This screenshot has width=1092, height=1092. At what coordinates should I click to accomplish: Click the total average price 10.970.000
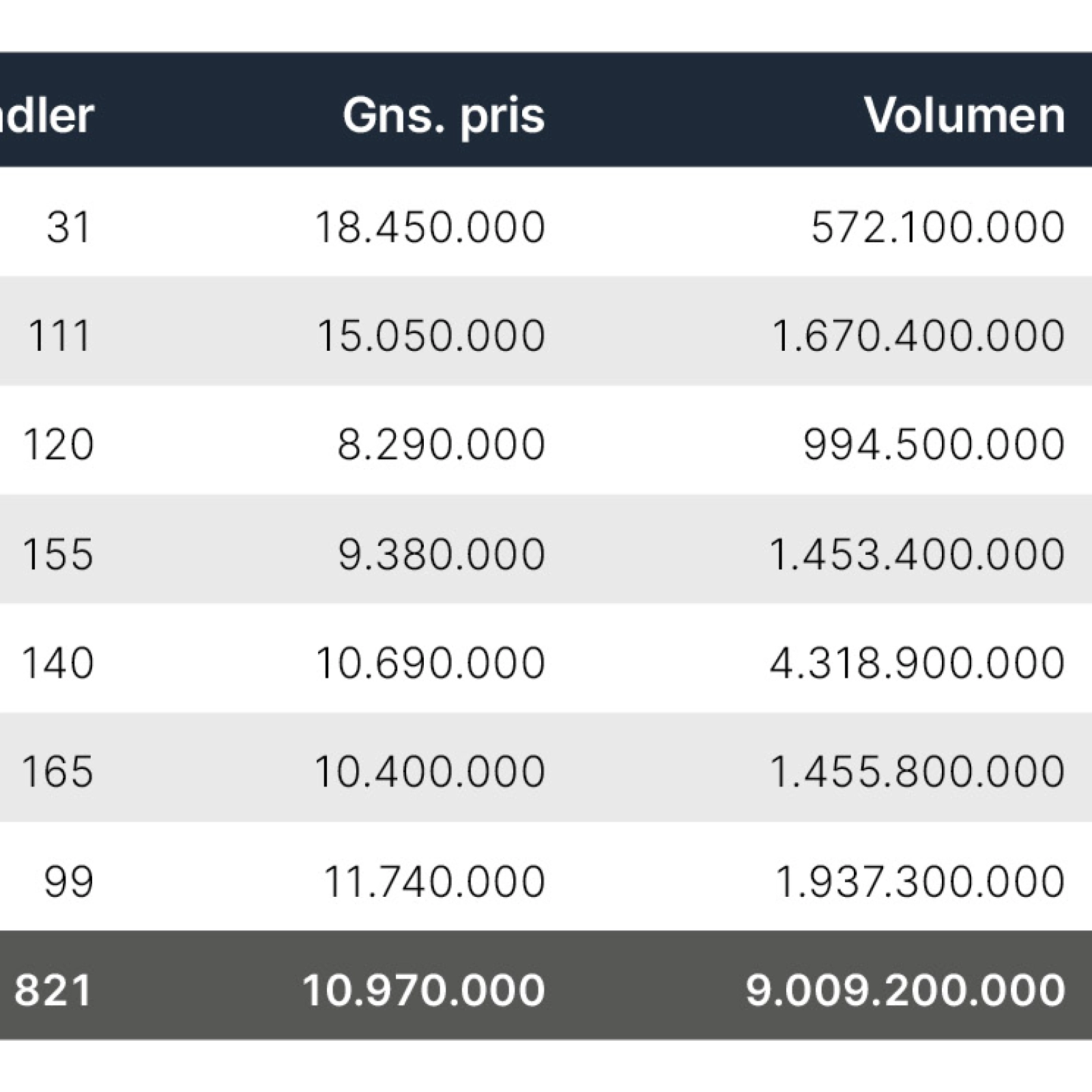coord(423,990)
